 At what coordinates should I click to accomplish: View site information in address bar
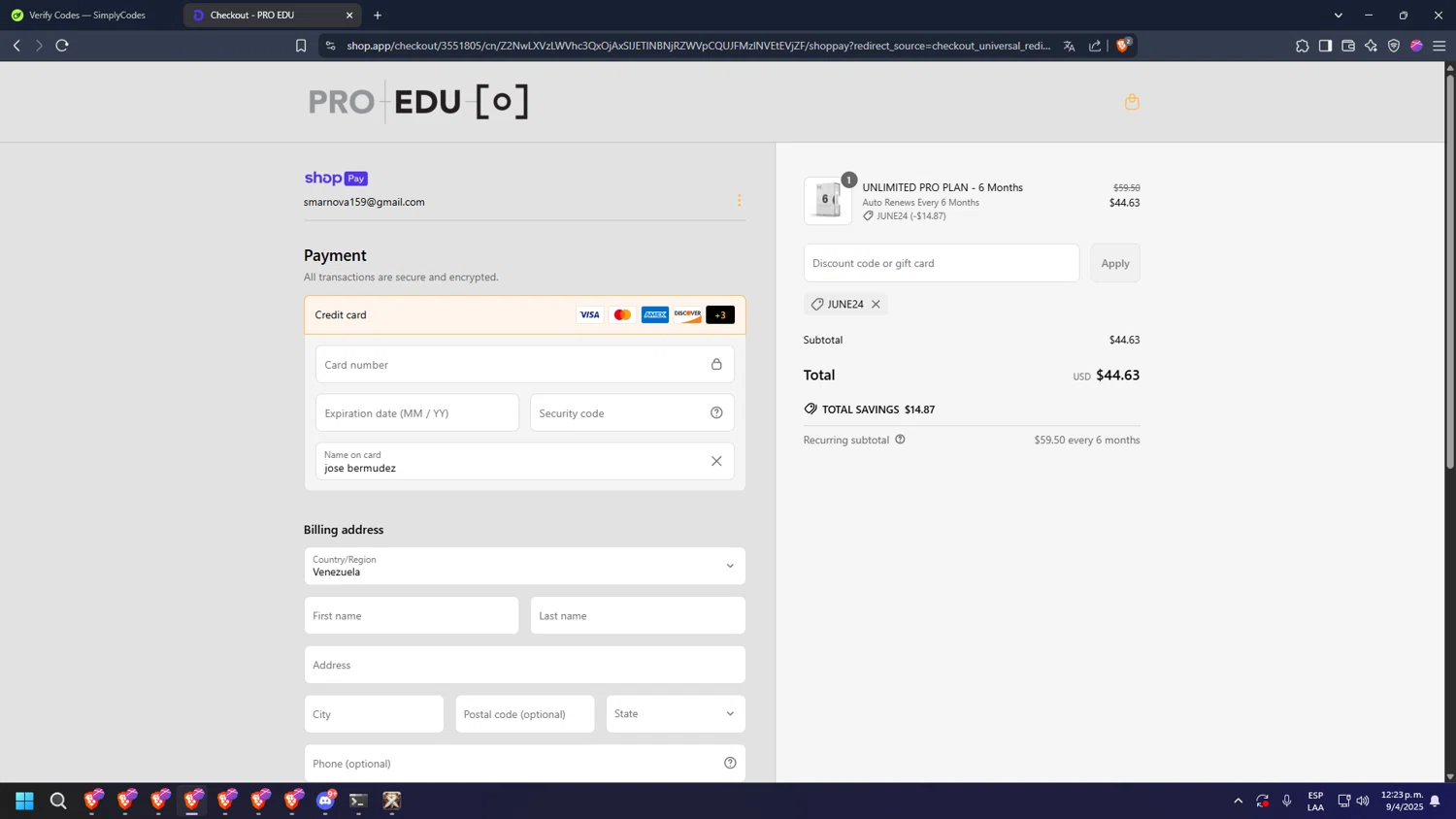tap(330, 46)
